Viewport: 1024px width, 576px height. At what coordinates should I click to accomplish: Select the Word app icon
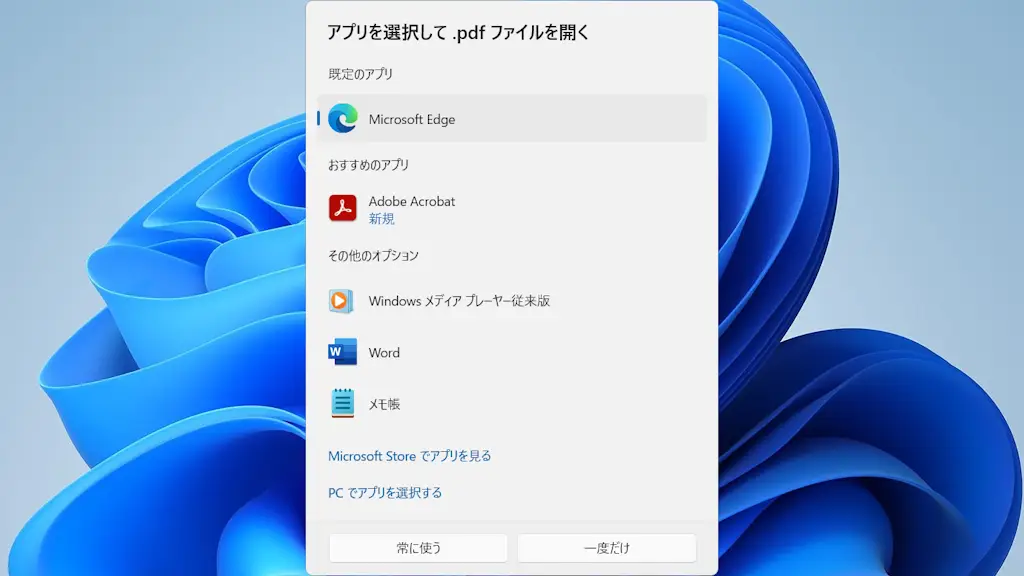342,352
